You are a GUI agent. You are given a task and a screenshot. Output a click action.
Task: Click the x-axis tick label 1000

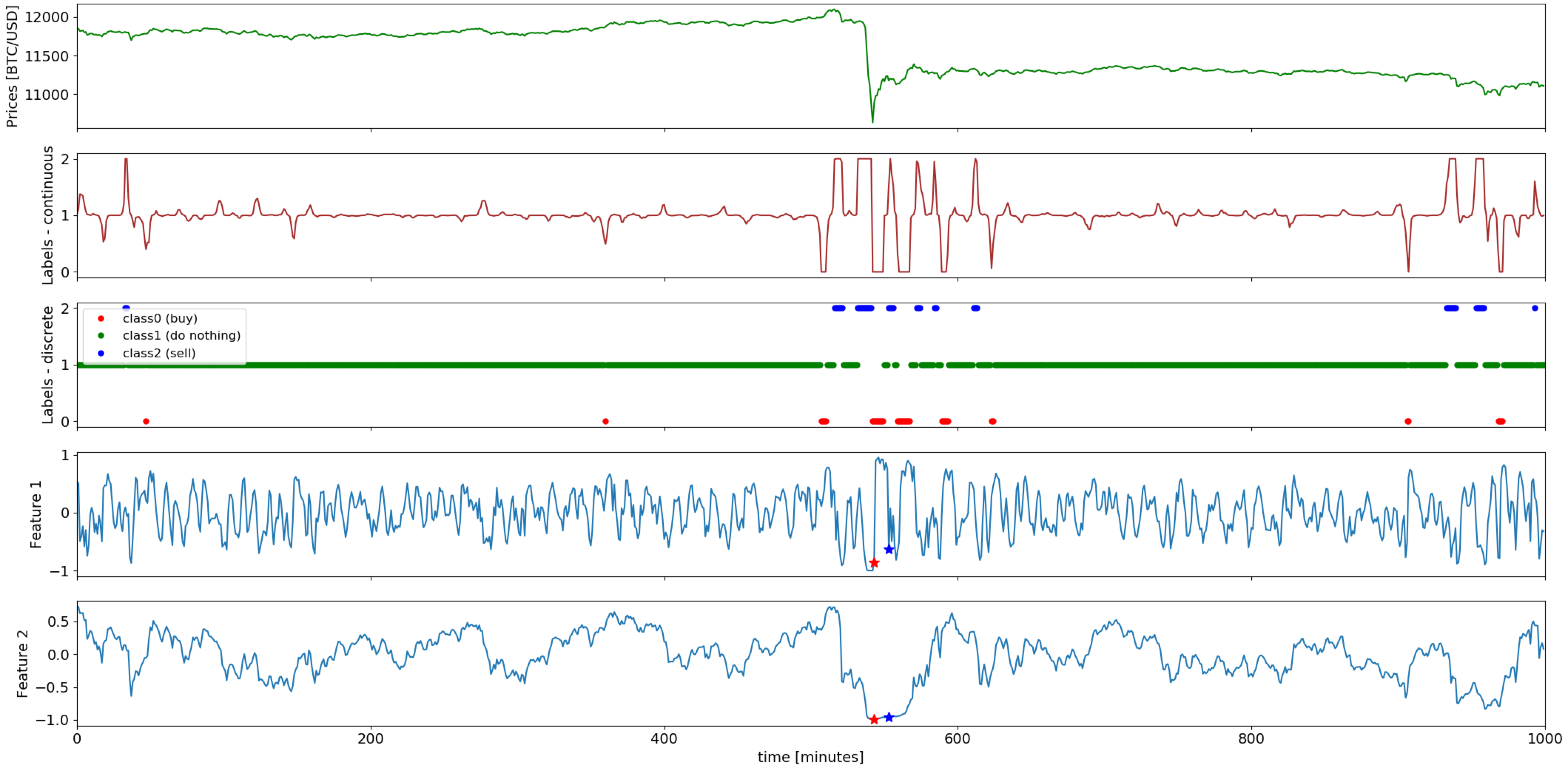tap(1545, 739)
